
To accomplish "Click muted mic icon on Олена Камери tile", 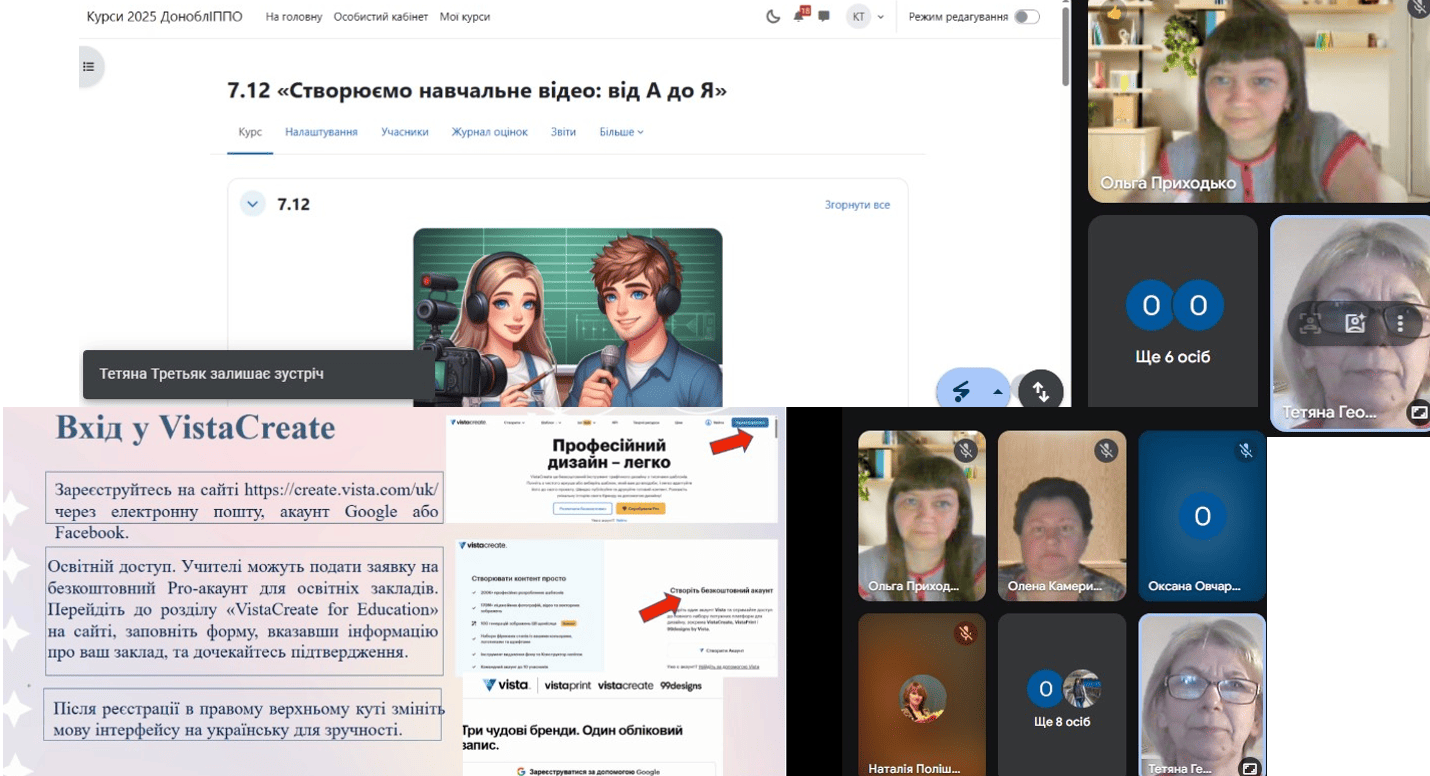I will pyautogui.click(x=1105, y=451).
